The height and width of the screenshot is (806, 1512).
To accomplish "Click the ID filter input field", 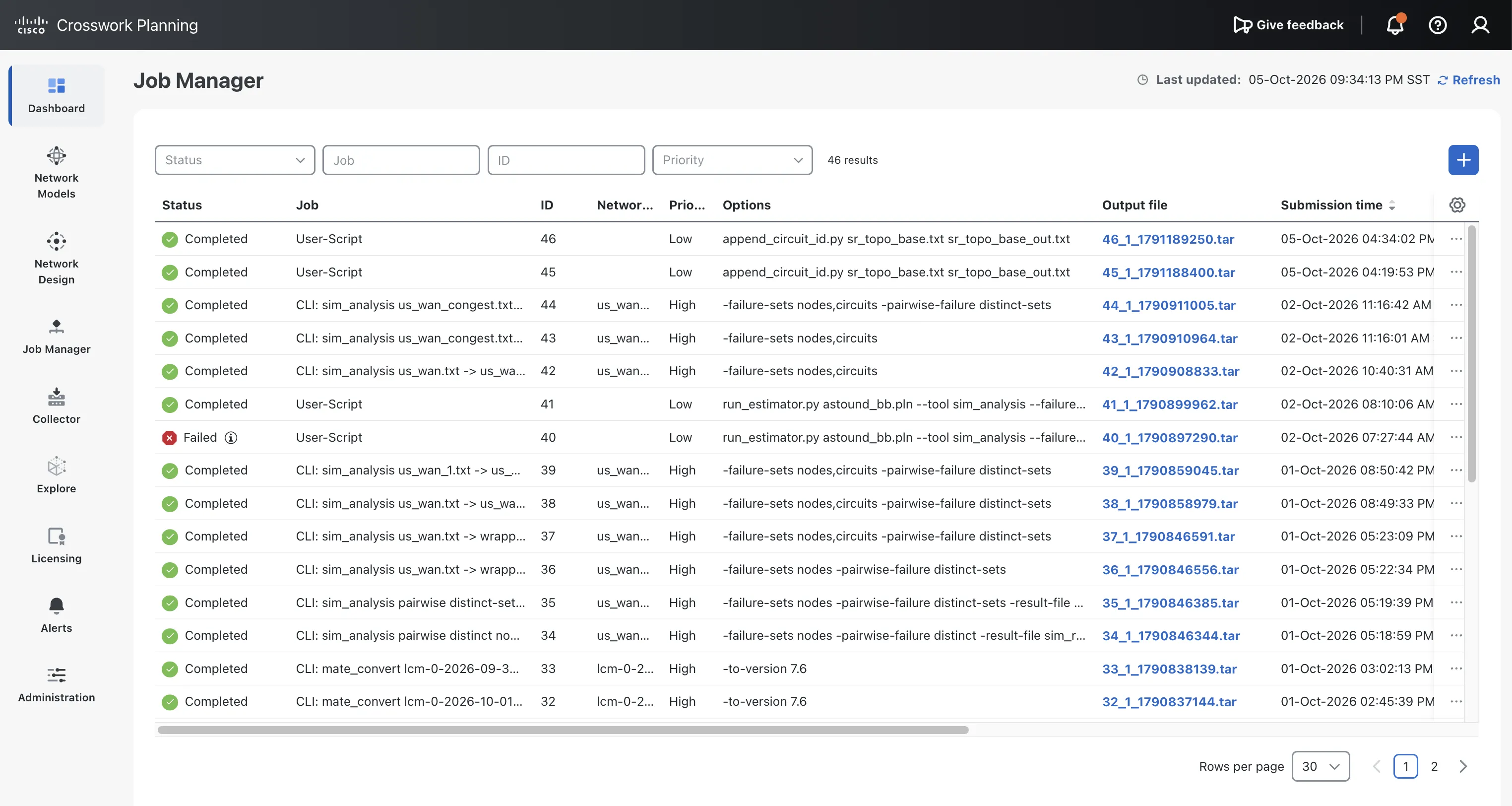I will point(566,160).
